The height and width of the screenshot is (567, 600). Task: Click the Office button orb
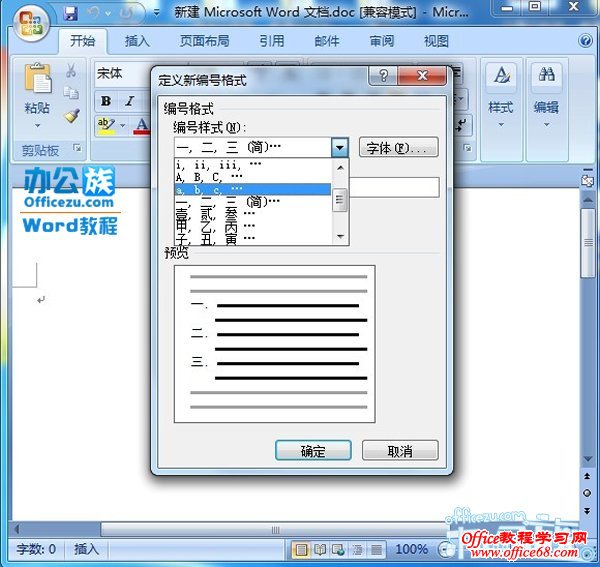(31, 24)
